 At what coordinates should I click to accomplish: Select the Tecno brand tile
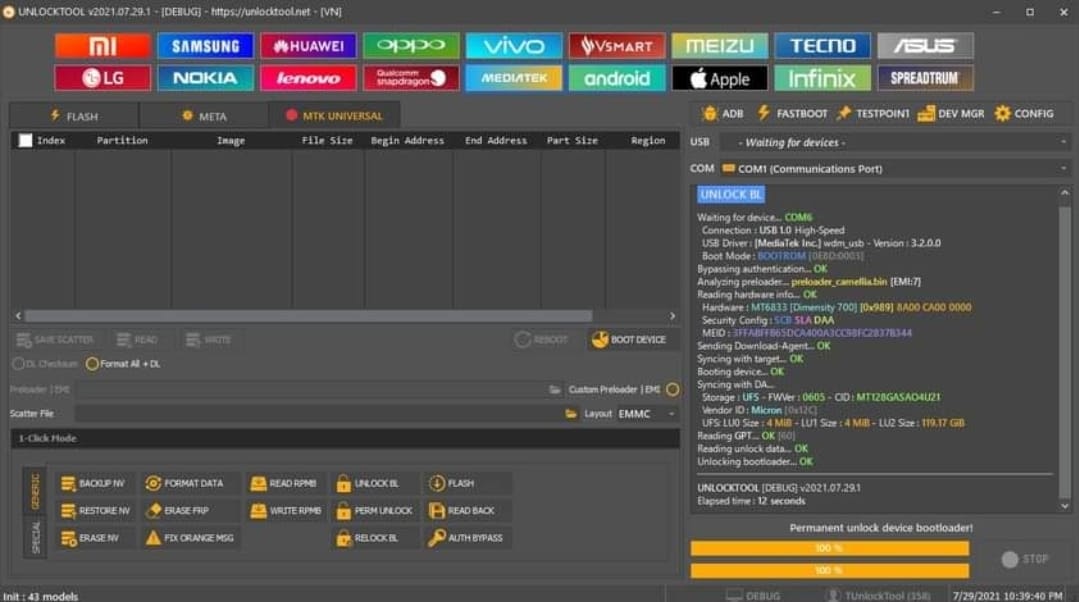click(x=822, y=46)
